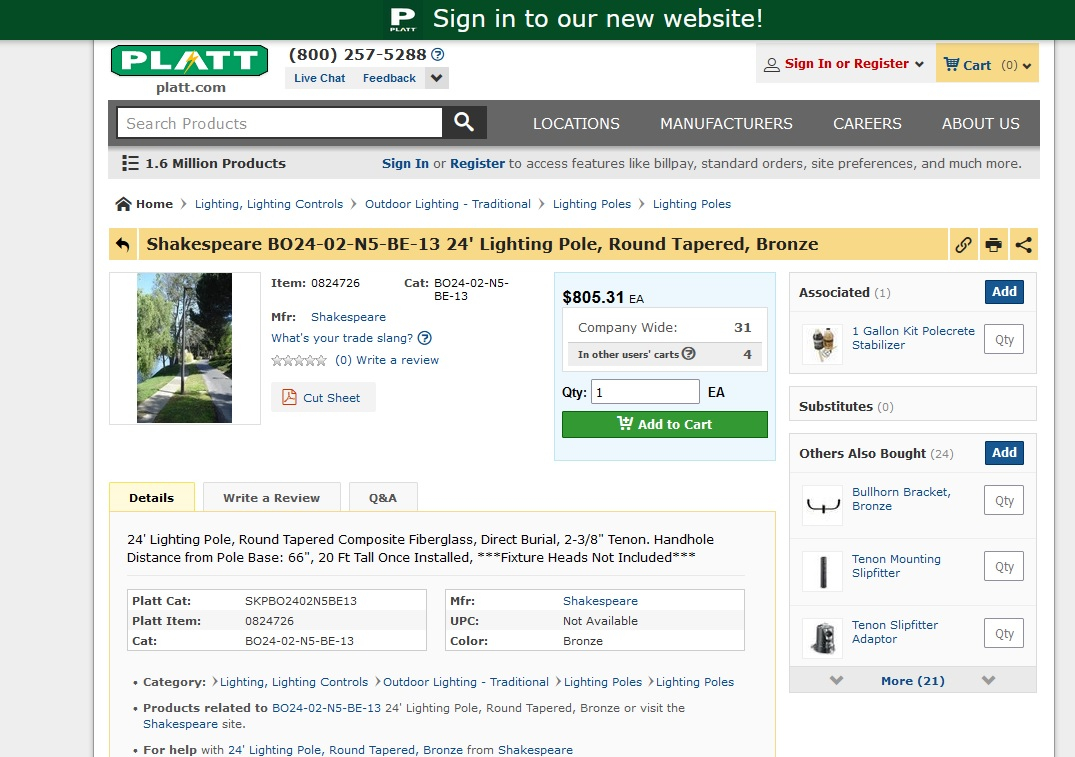Viewport: 1075px width, 757px height.
Task: Go to Lighting, Lighting Controls breadcrumb
Action: 269,204
